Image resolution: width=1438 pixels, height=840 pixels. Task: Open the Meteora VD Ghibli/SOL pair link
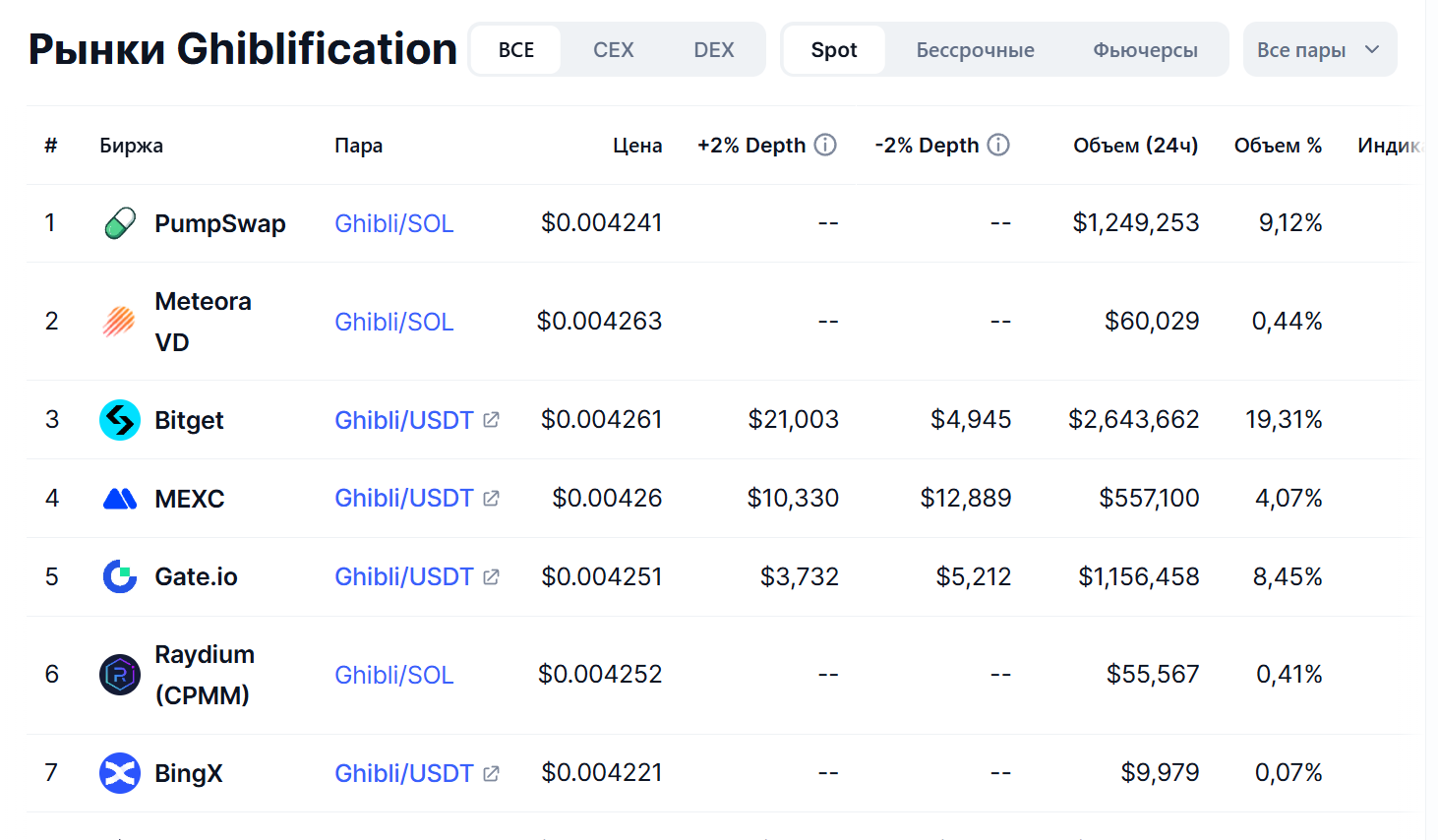pyautogui.click(x=394, y=322)
